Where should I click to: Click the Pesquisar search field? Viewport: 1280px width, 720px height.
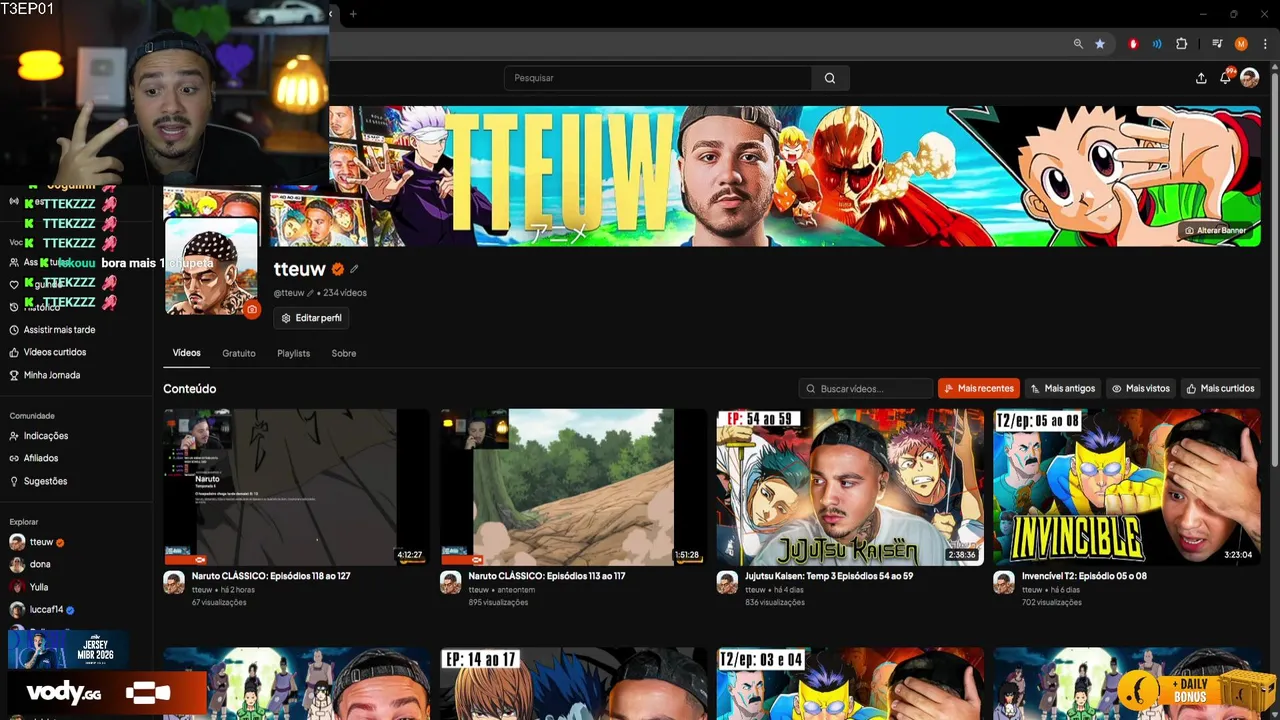(x=658, y=78)
